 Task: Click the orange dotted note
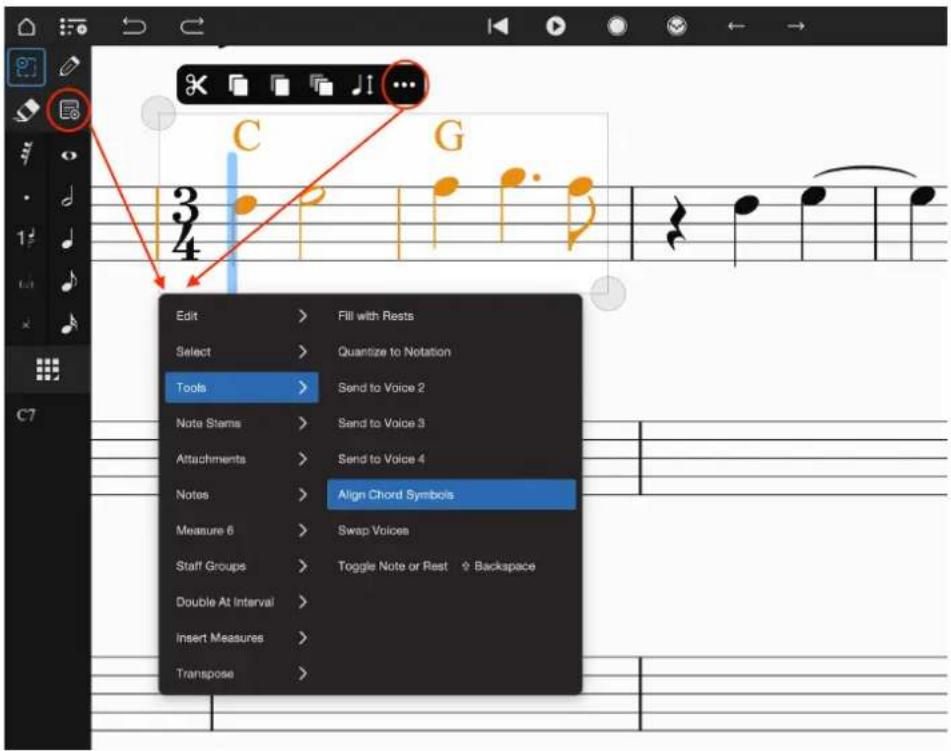[514, 177]
